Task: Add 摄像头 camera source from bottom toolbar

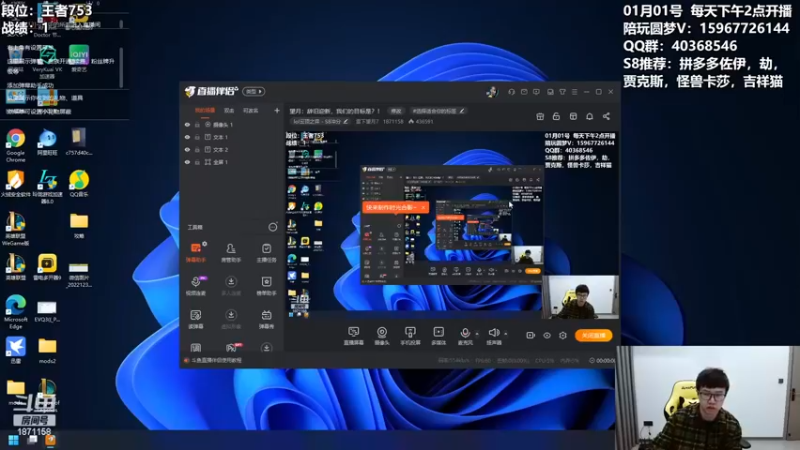Action: point(382,336)
